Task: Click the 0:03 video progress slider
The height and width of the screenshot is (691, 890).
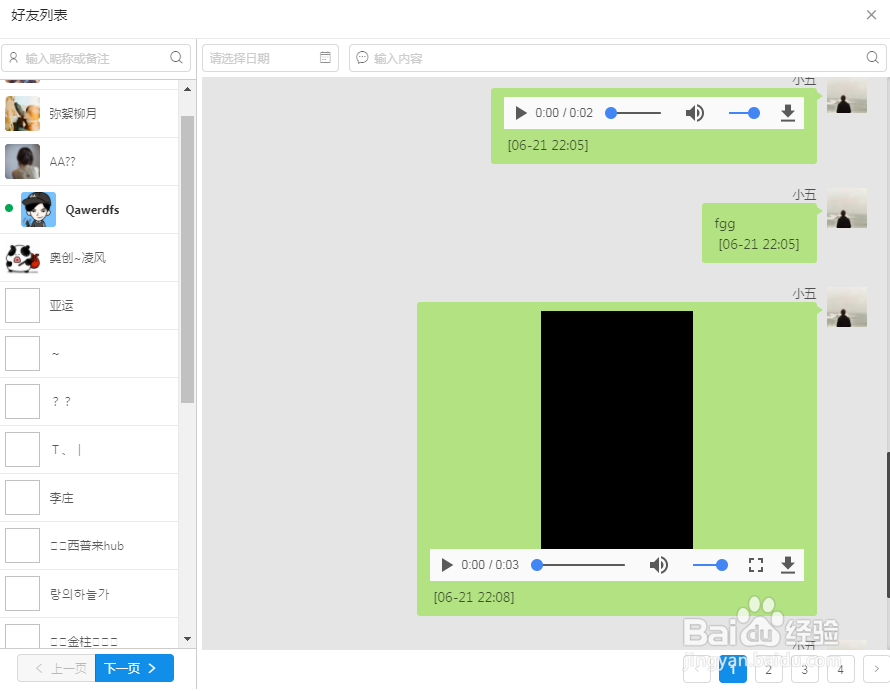Action: [x=578, y=565]
